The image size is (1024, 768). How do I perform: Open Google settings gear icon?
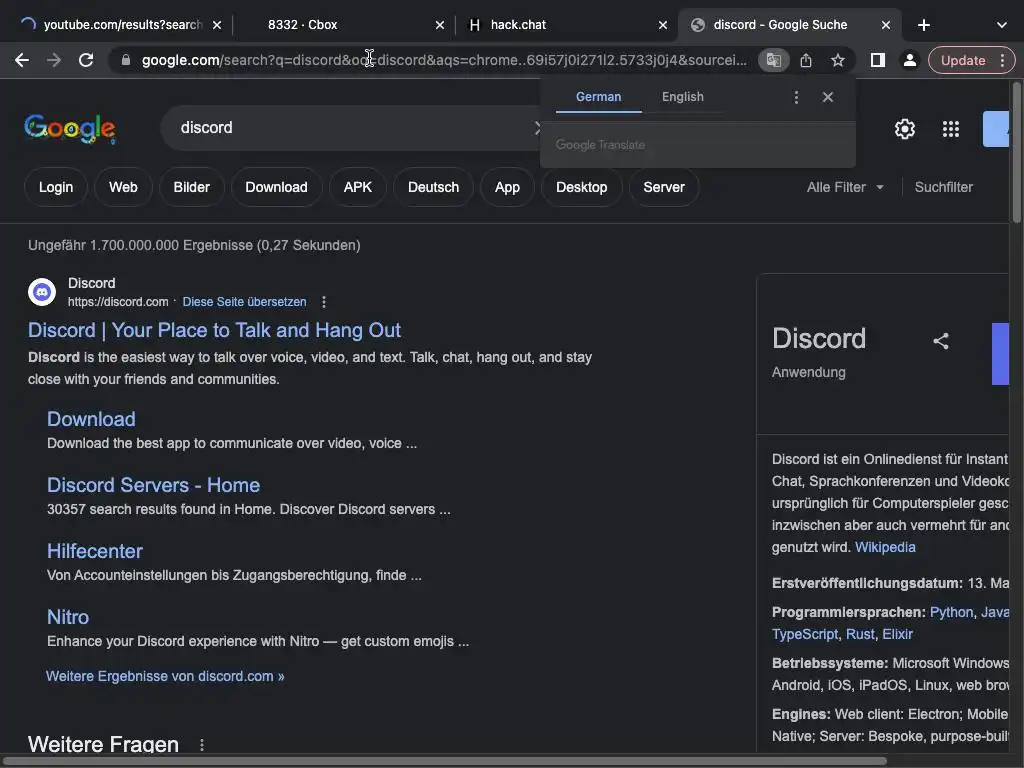click(x=904, y=129)
